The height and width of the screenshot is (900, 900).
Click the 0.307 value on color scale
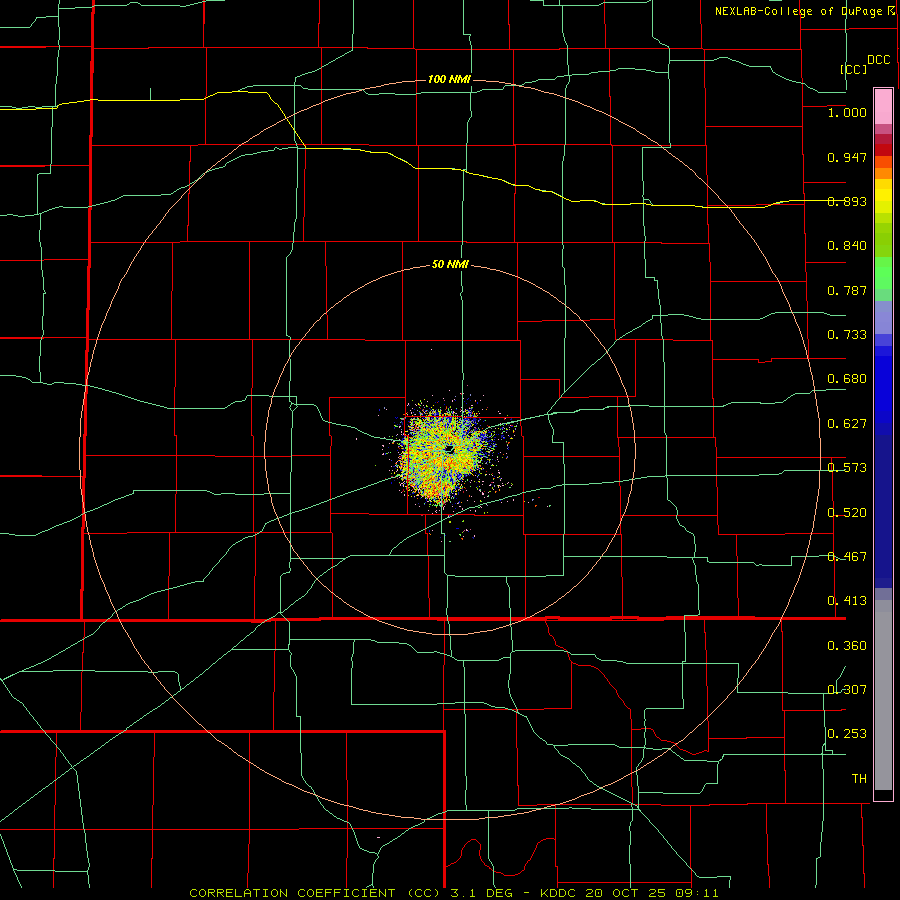(x=847, y=689)
